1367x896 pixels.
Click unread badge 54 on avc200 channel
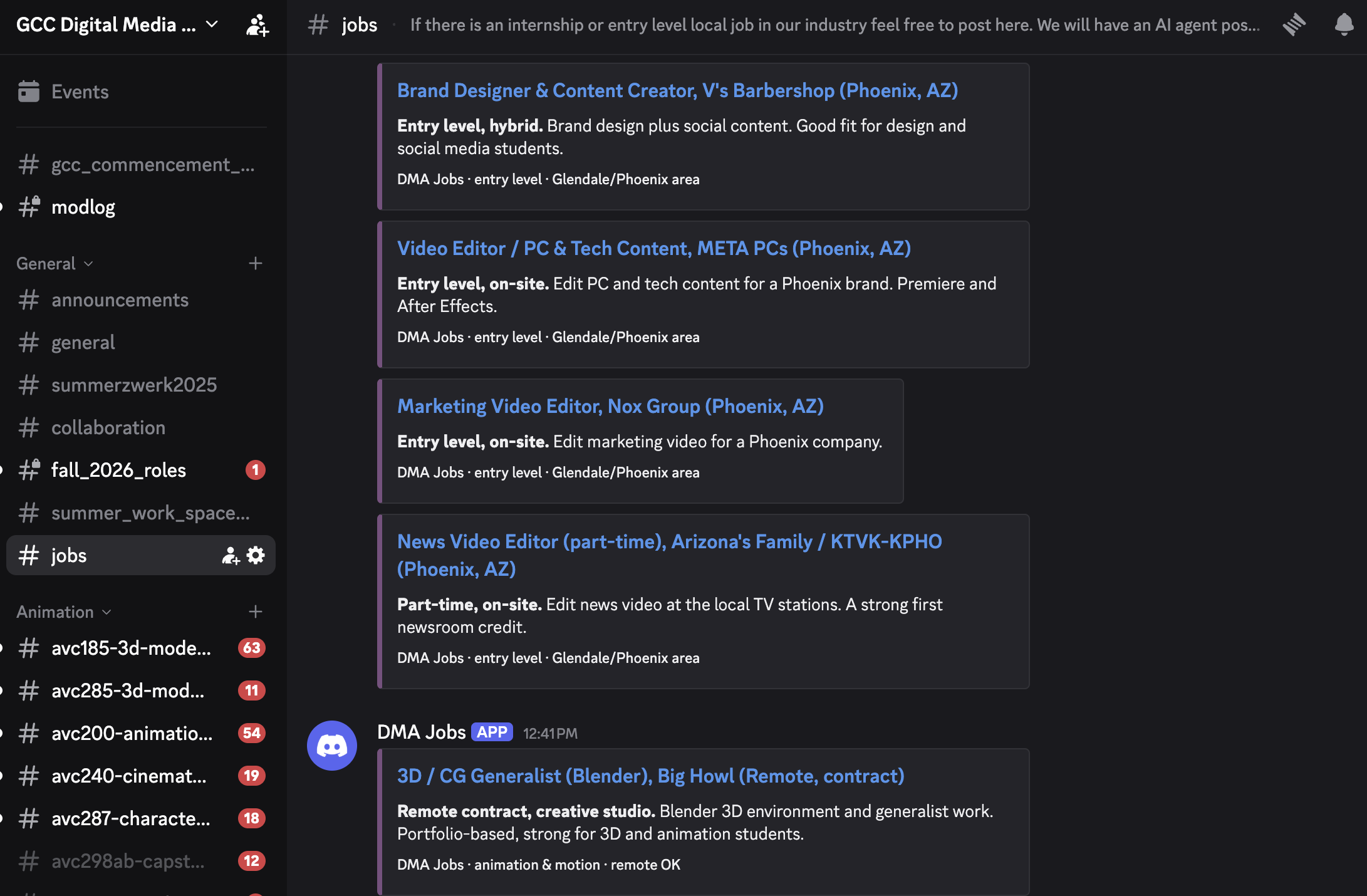tap(252, 733)
